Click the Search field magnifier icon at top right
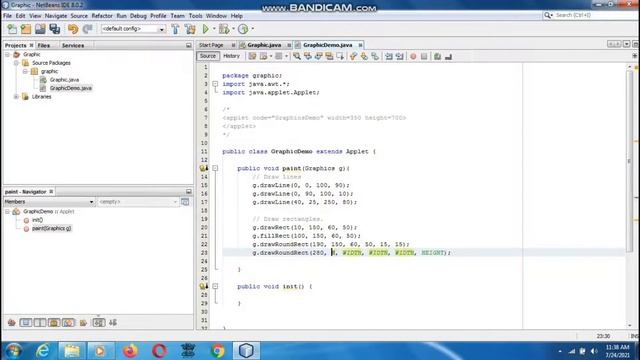The width and height of the screenshot is (640, 360). [548, 16]
